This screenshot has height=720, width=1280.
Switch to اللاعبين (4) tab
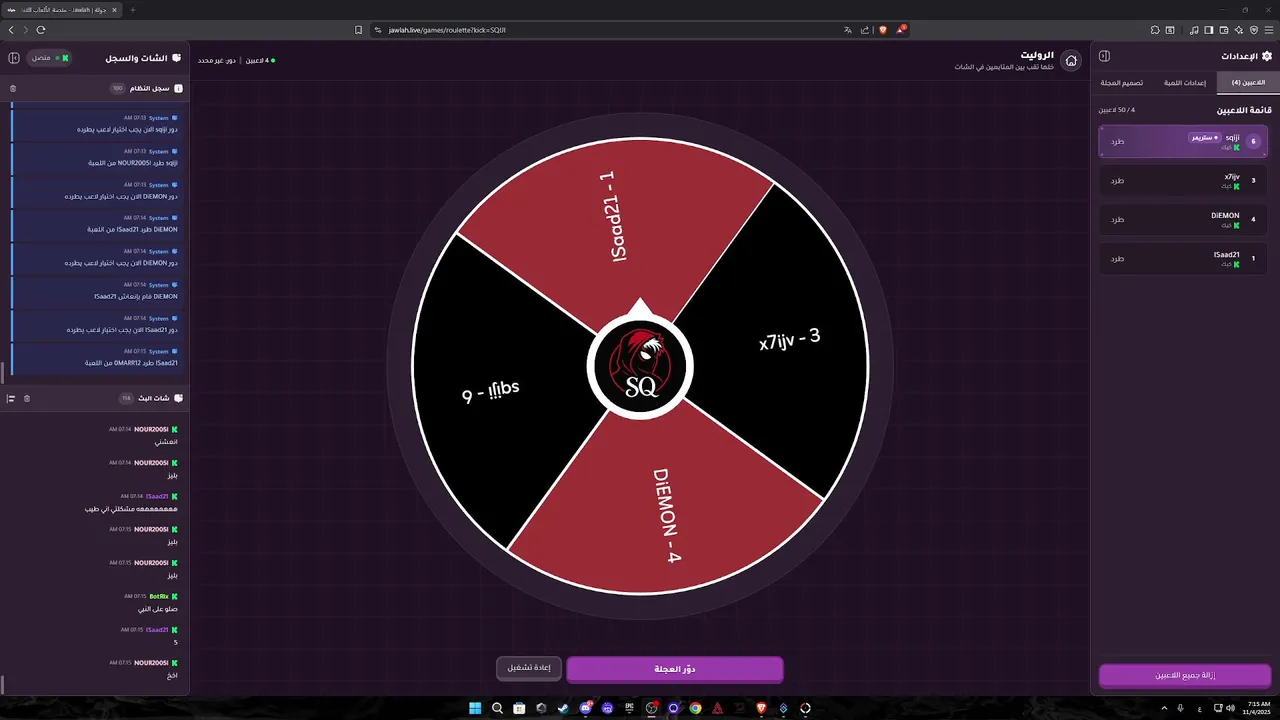tap(1248, 82)
